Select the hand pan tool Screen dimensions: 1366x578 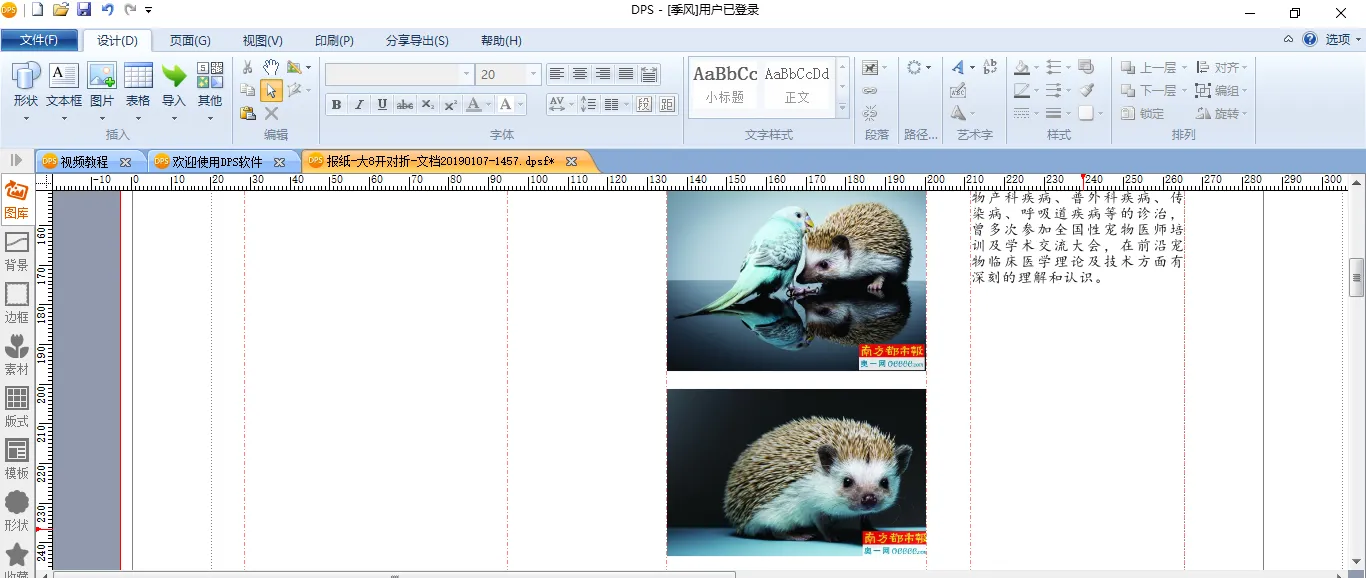271,67
